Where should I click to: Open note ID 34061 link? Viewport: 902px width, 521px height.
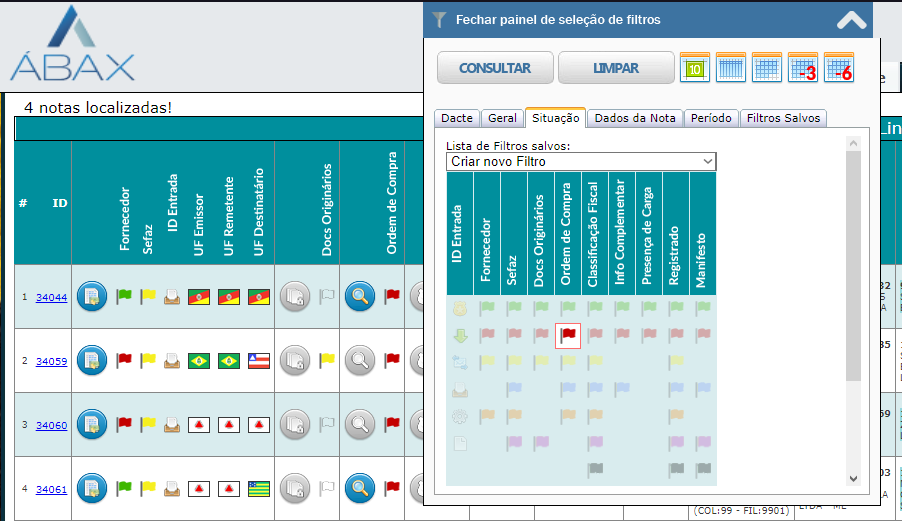click(x=51, y=489)
